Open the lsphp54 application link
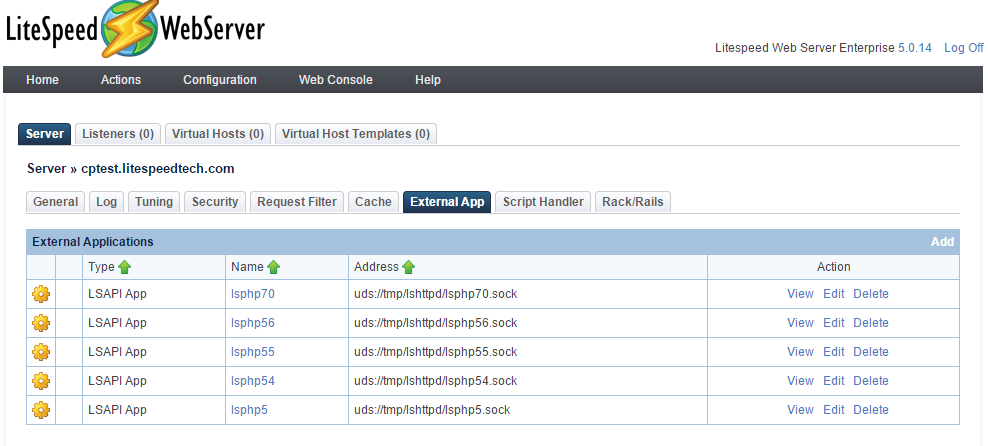Screen dimensions: 988x446 tap(253, 381)
